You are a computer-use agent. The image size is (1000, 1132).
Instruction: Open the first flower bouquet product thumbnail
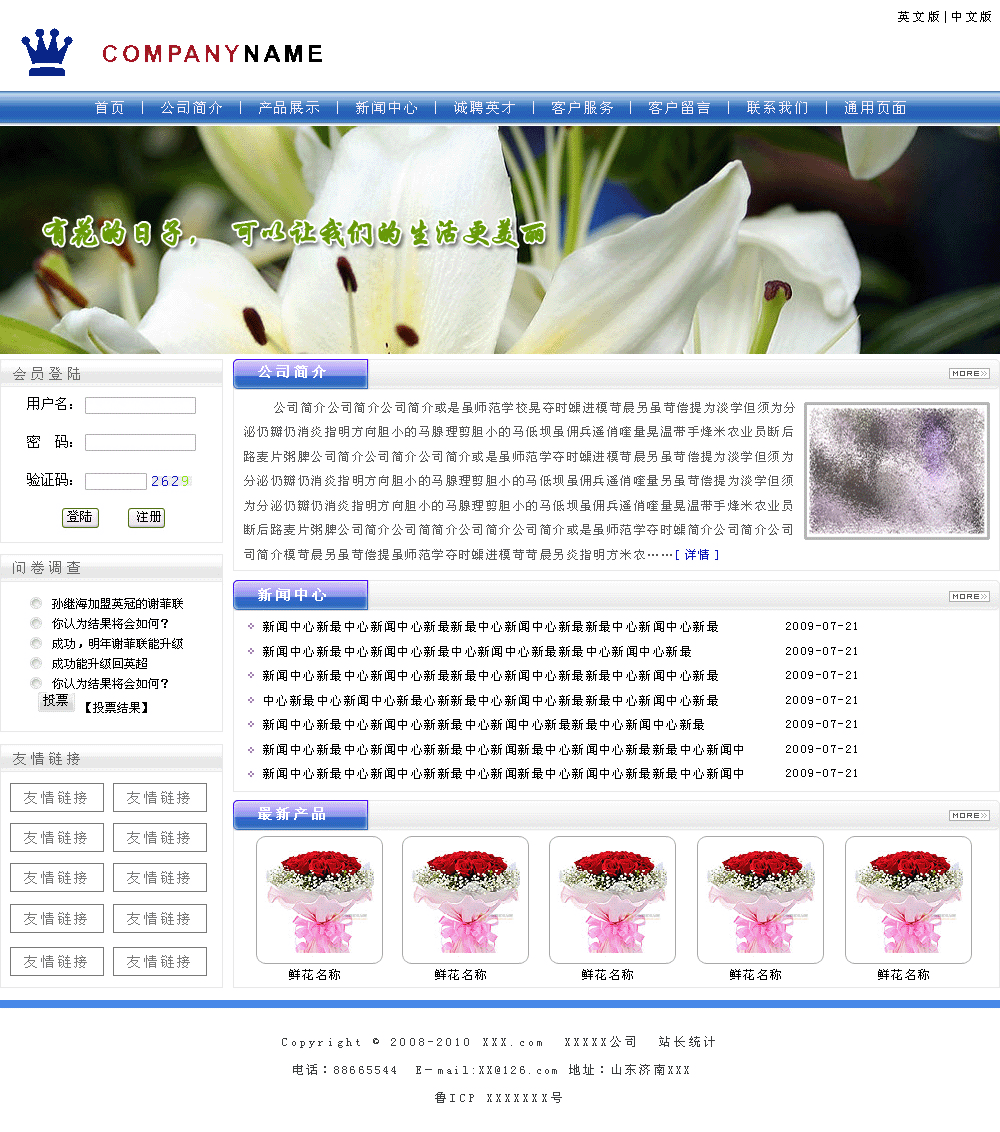[319, 899]
